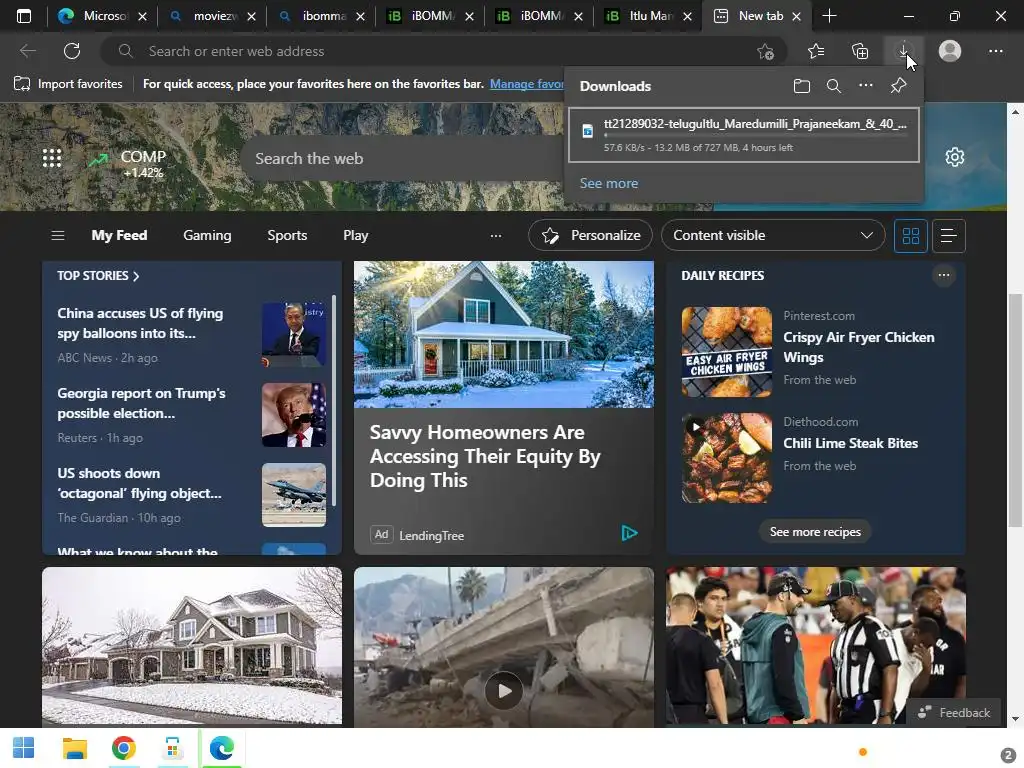This screenshot has width=1024, height=768.
Task: Select the Gaming feed tab
Action: 207,235
